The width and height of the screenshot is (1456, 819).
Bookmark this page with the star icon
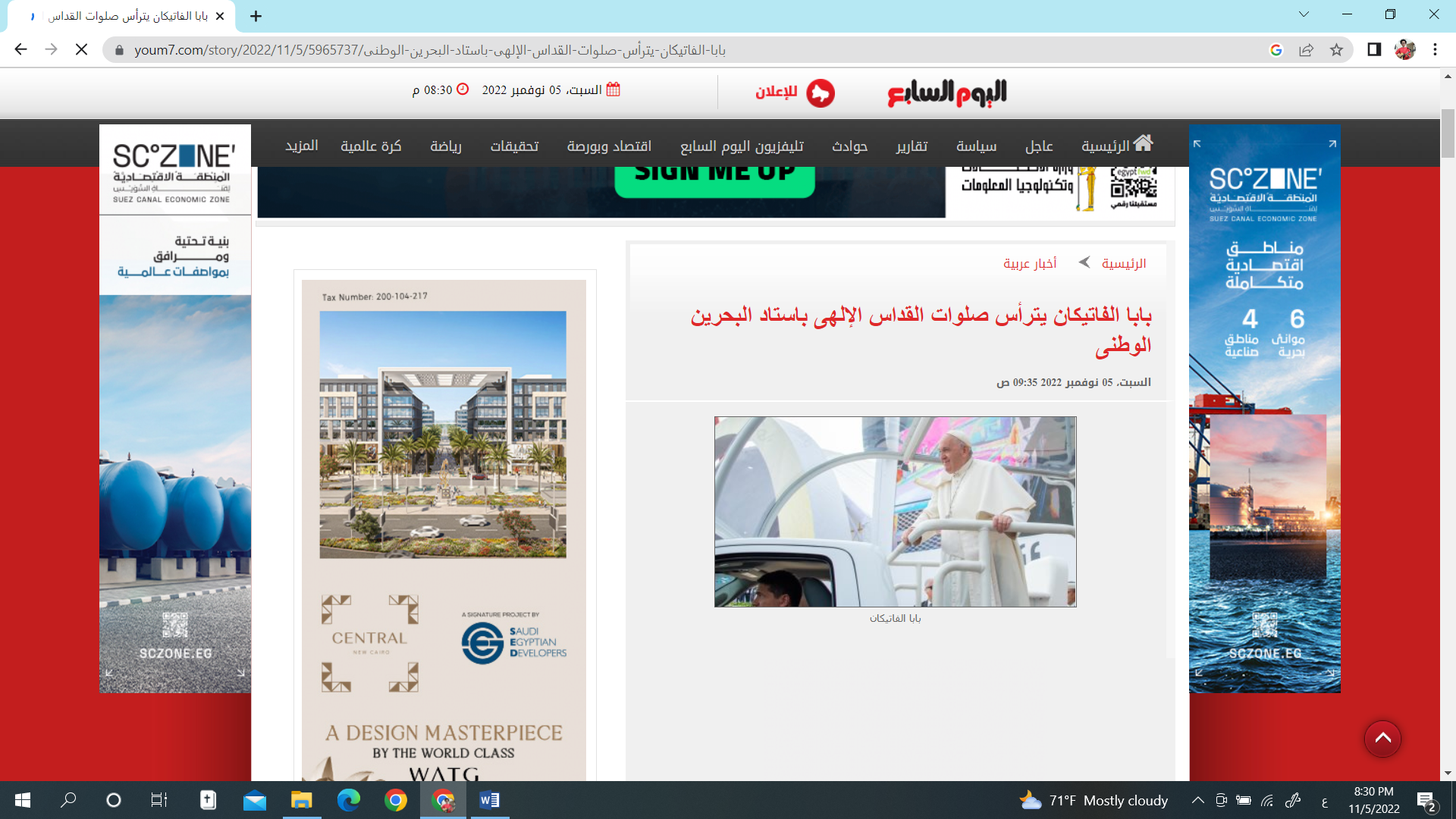click(x=1336, y=50)
